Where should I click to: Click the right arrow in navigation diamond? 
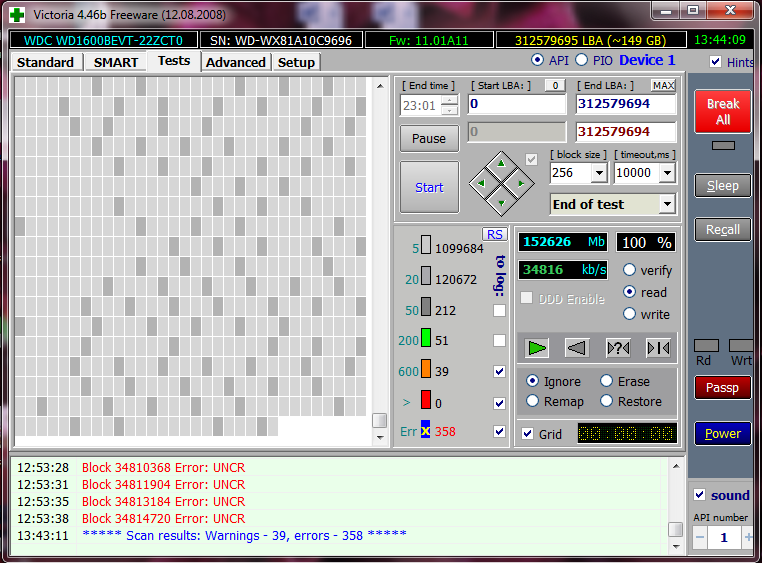click(x=522, y=183)
